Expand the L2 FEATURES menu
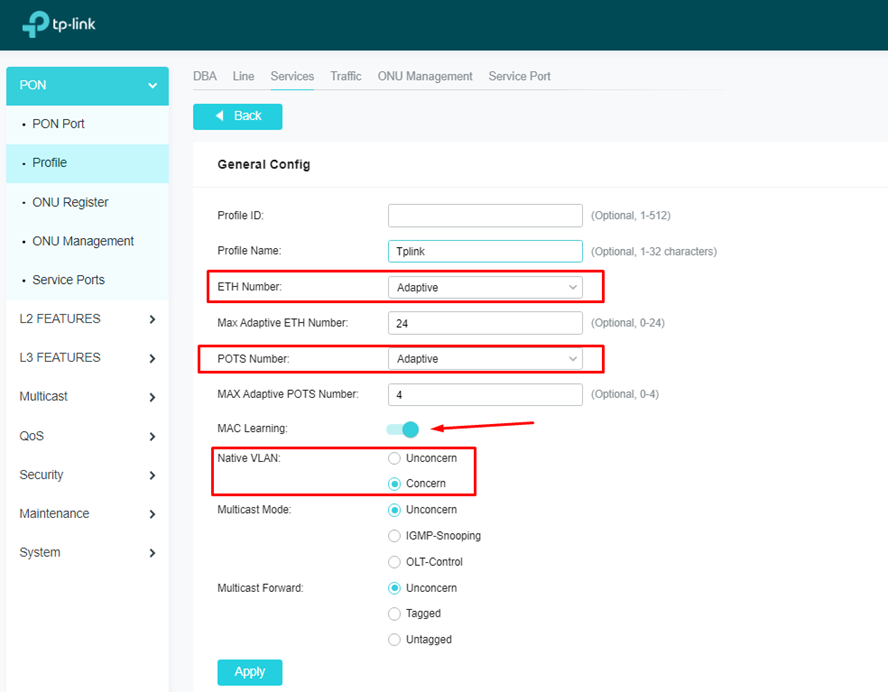 point(152,319)
